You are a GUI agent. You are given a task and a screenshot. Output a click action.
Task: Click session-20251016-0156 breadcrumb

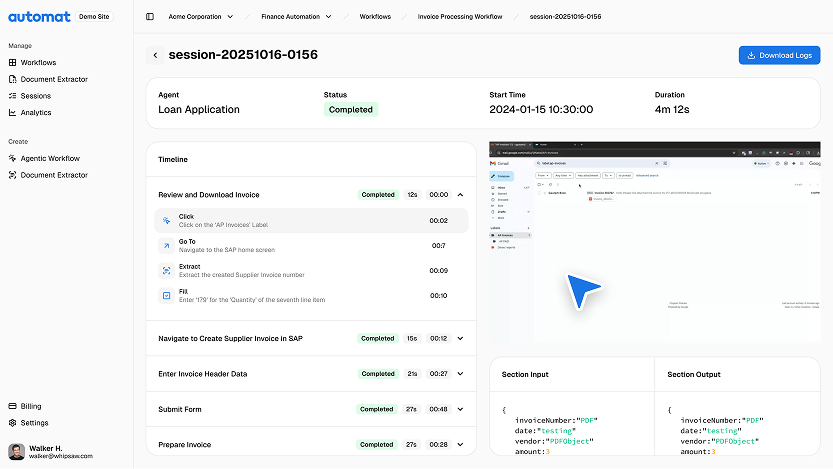[x=565, y=16]
